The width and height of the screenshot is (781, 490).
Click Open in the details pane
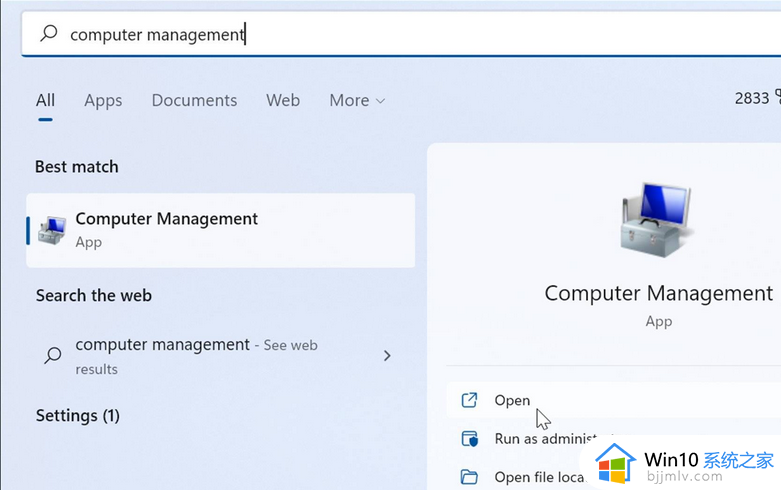pos(614,400)
